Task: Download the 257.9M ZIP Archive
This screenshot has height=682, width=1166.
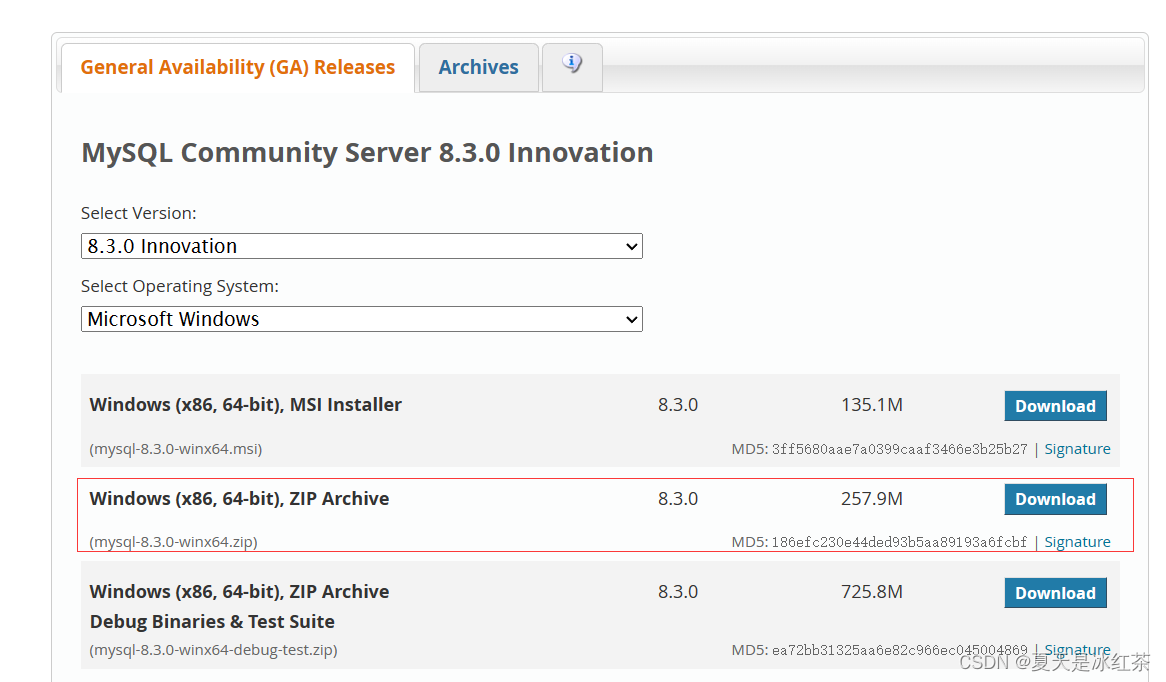Action: coord(1055,499)
